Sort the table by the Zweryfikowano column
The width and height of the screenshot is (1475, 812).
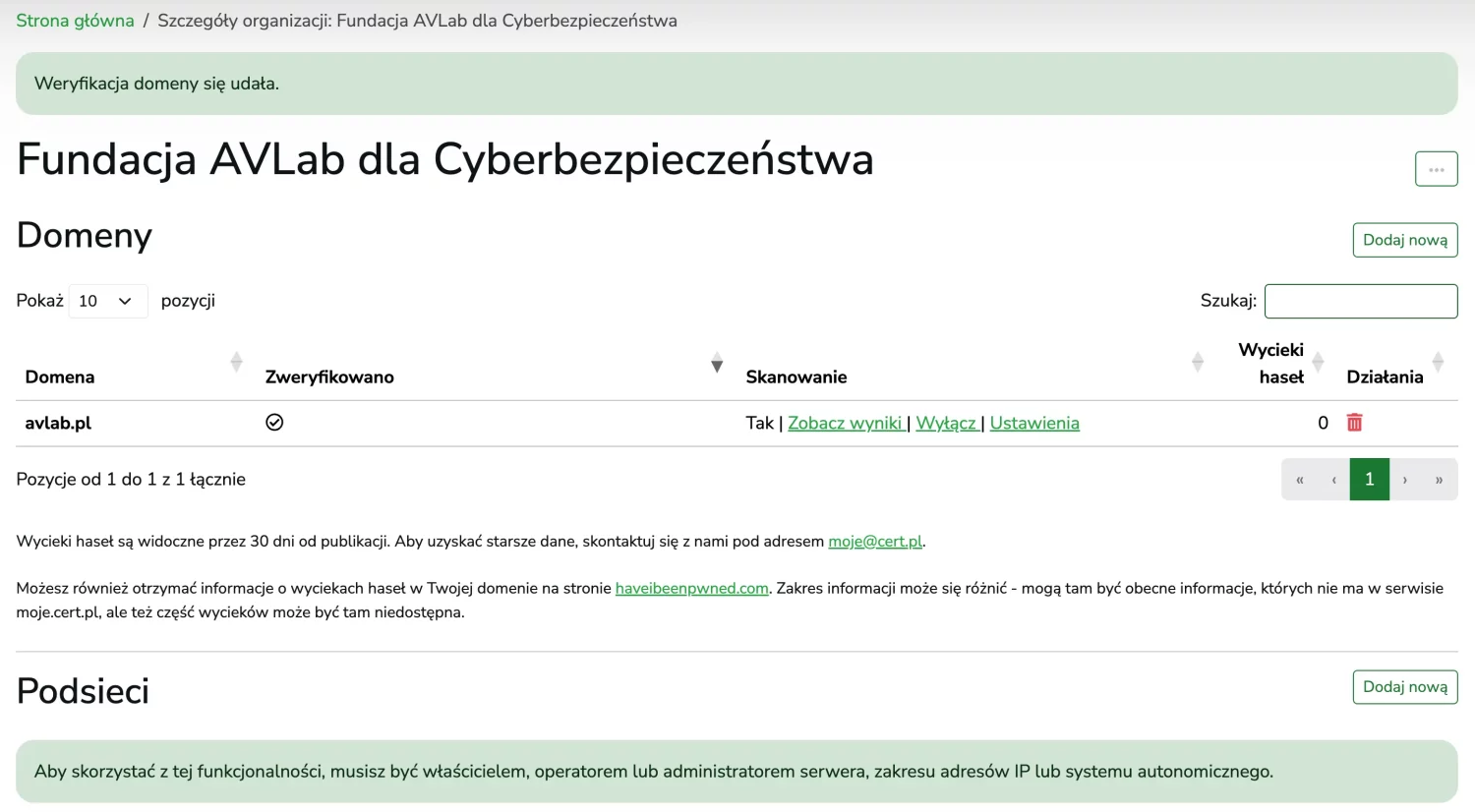click(x=717, y=362)
